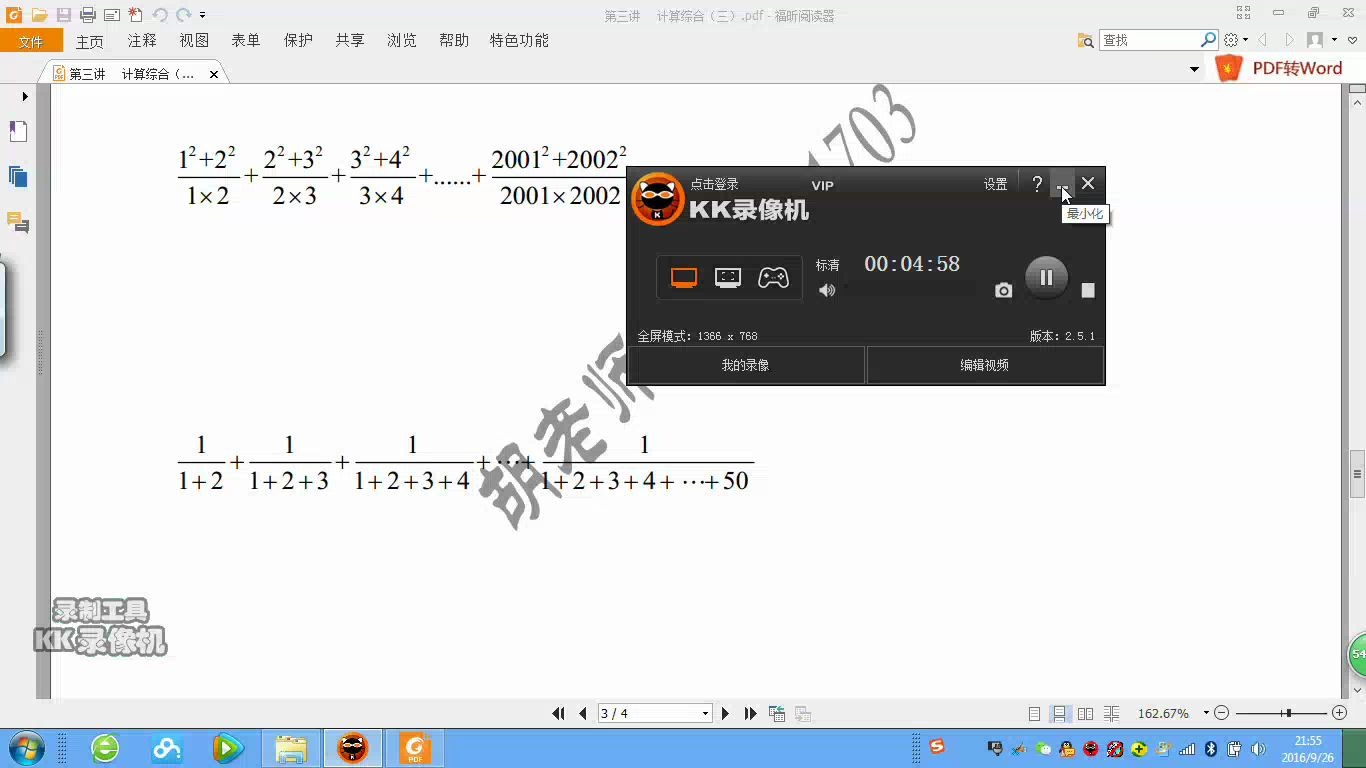
Task: Click the 我的录像 button
Action: pos(745,365)
